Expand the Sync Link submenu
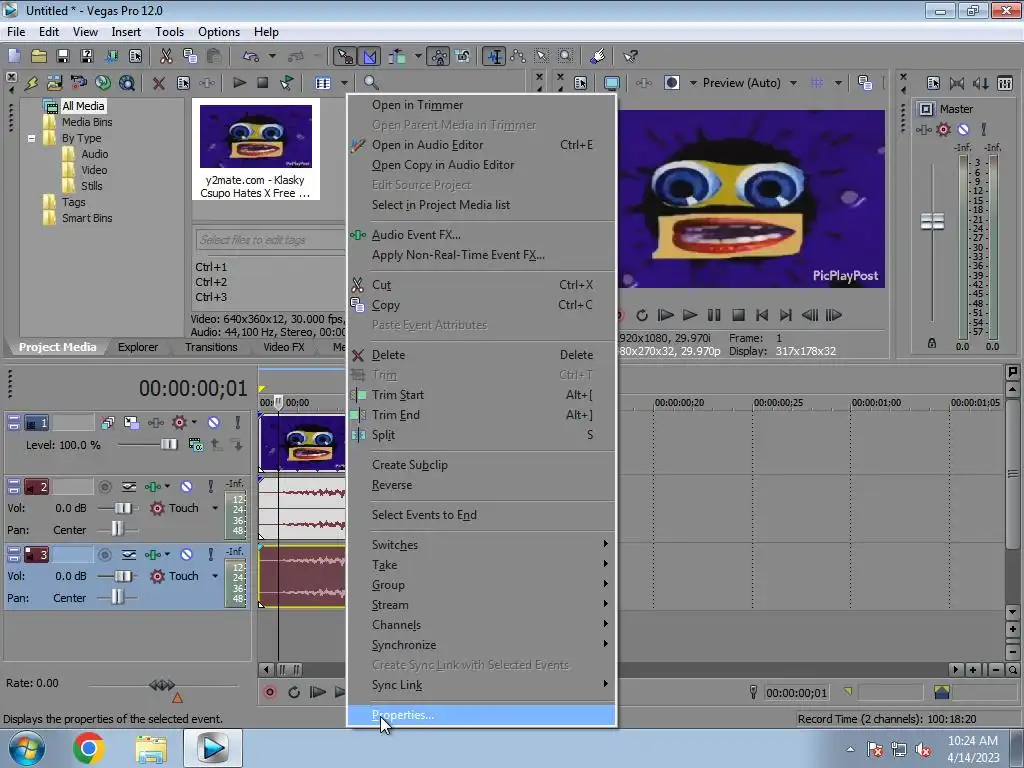The width and height of the screenshot is (1024, 768). (481, 685)
